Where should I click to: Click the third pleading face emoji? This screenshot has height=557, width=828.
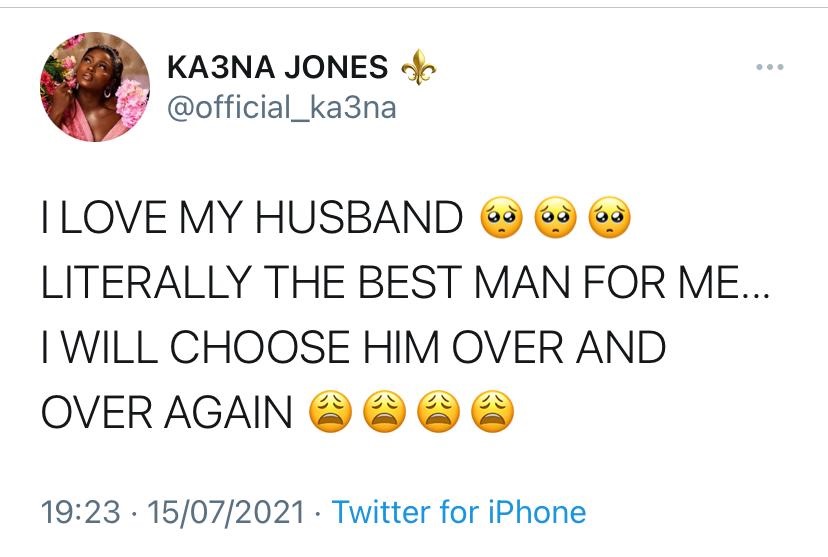pyautogui.click(x=609, y=217)
